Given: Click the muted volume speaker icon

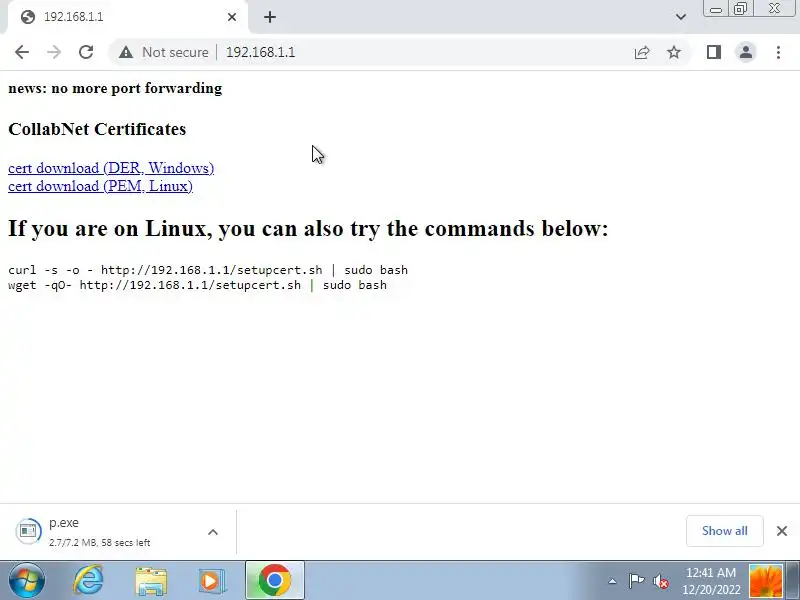Looking at the screenshot, I should point(661,581).
